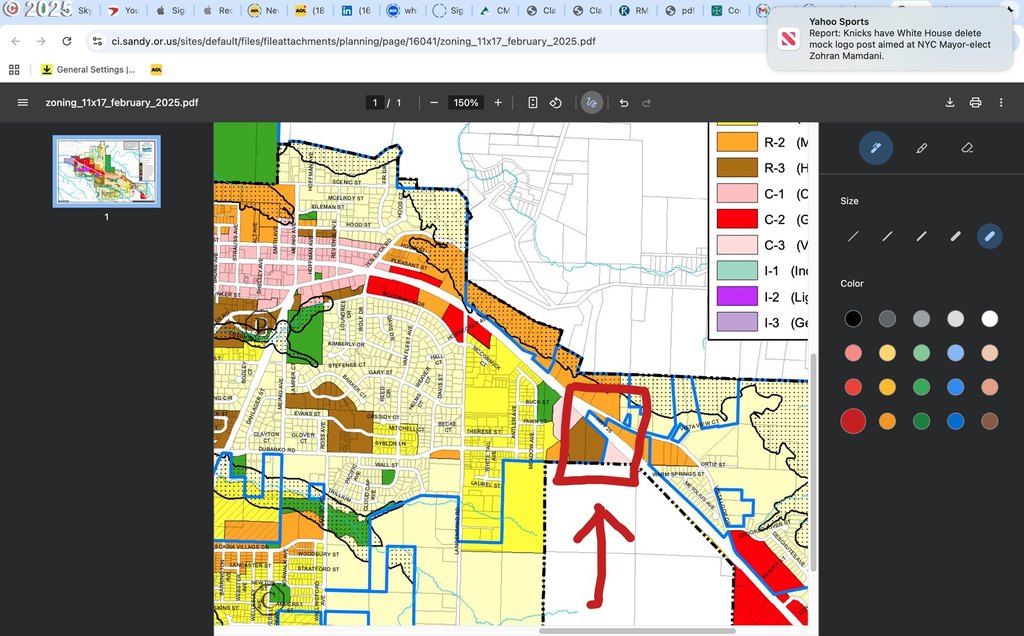Screen dimensions: 1024x636
Task: Pick the black color swatch
Action: (853, 319)
